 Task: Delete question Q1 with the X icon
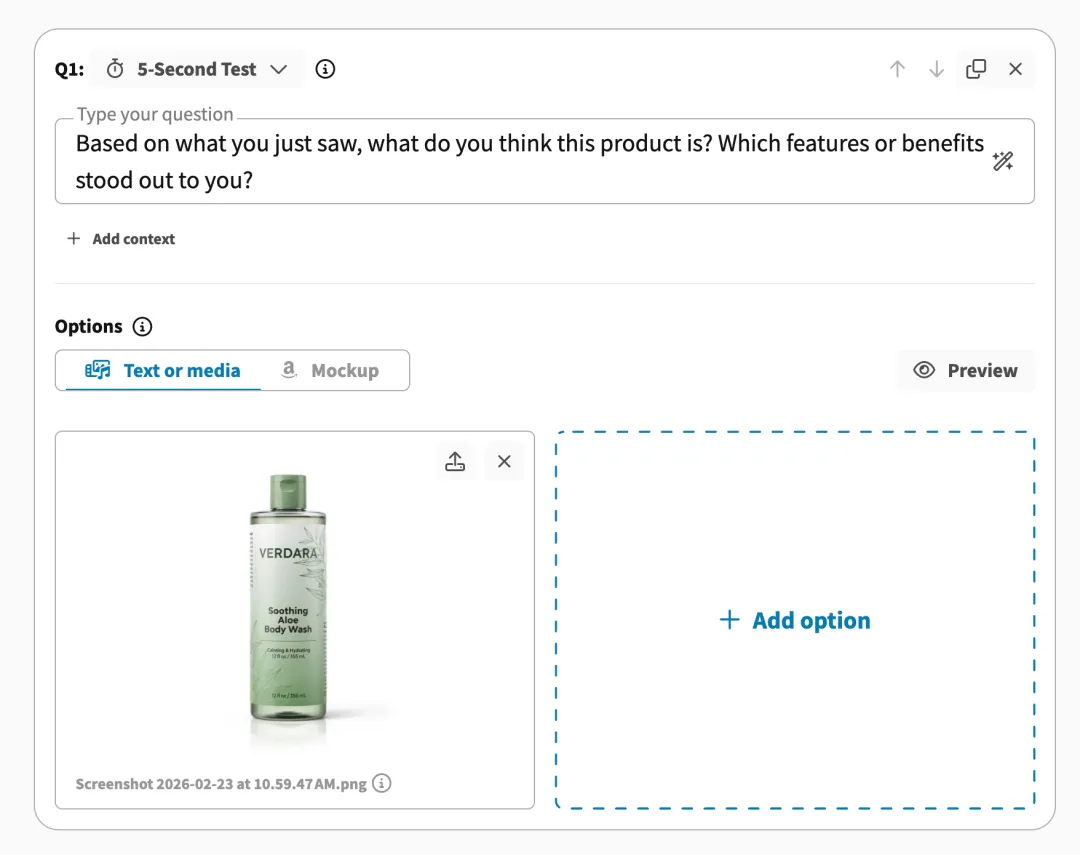coord(1015,69)
